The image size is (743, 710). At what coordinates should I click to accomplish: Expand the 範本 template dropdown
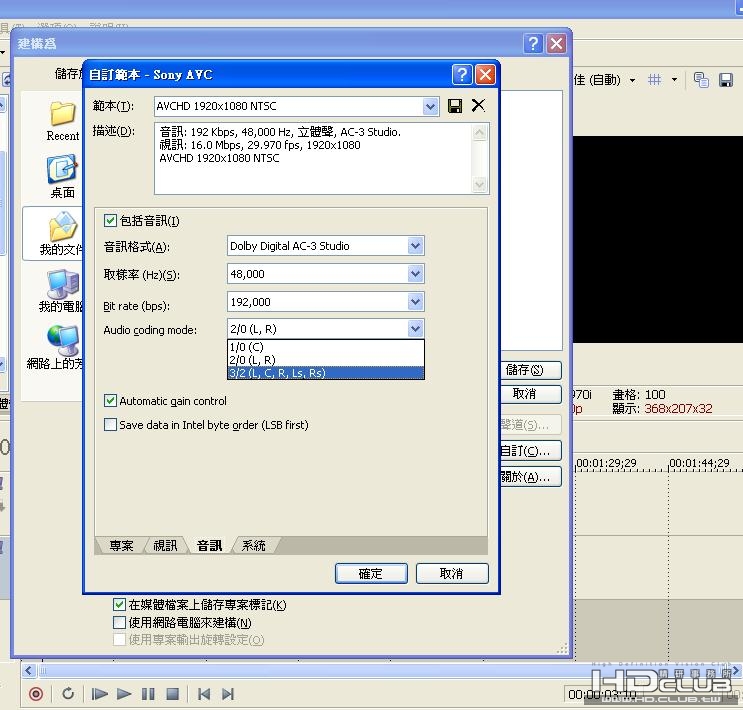point(430,106)
